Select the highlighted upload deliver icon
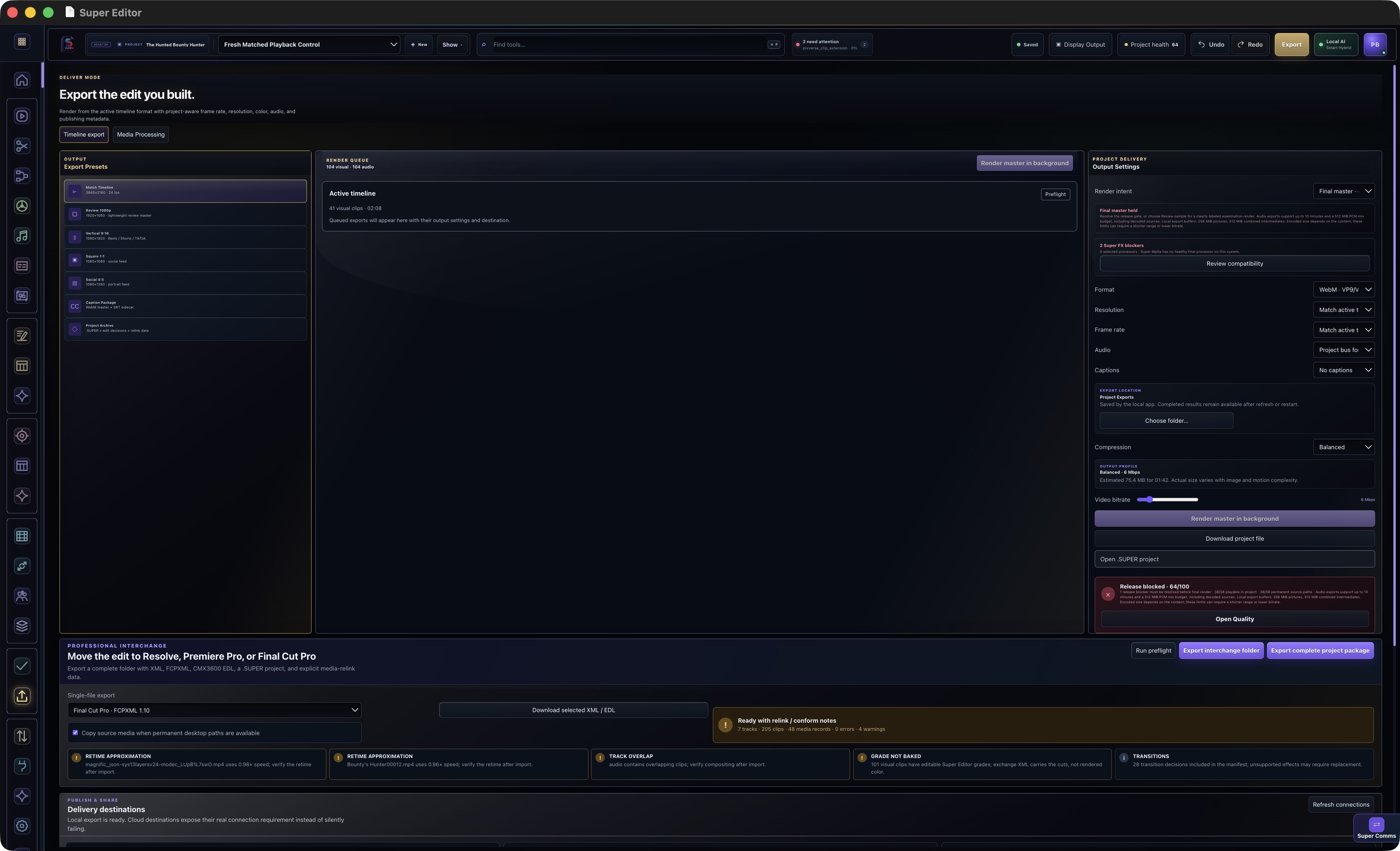1400x851 pixels. point(22,696)
